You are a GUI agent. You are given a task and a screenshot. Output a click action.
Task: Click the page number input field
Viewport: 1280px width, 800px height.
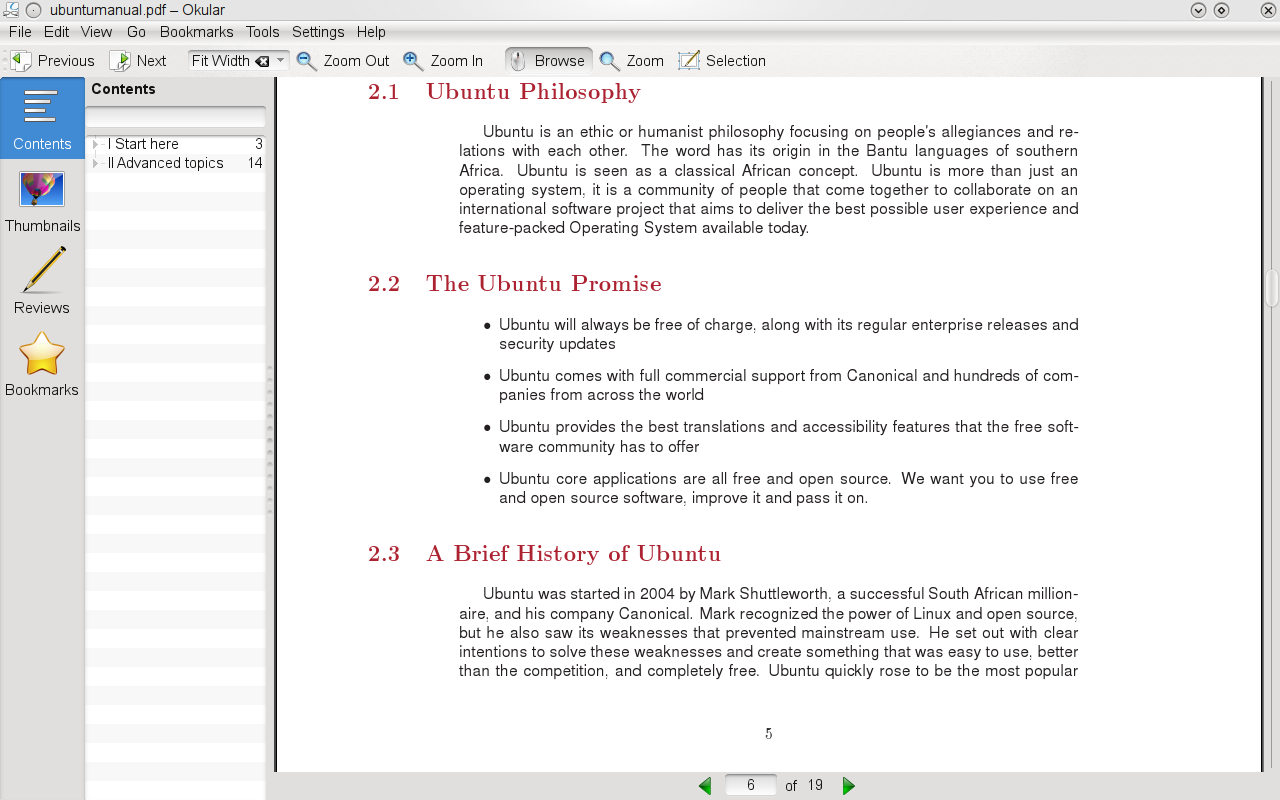[x=750, y=786]
